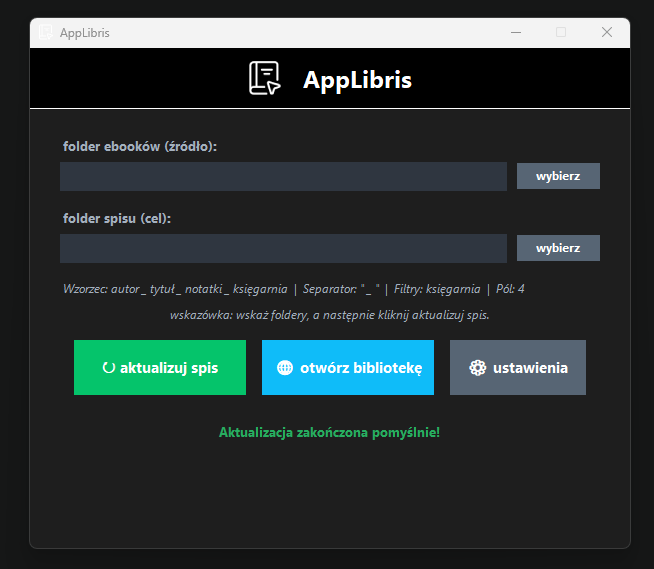Click the AppLibris book logo in header
The image size is (654, 569).
click(265, 78)
